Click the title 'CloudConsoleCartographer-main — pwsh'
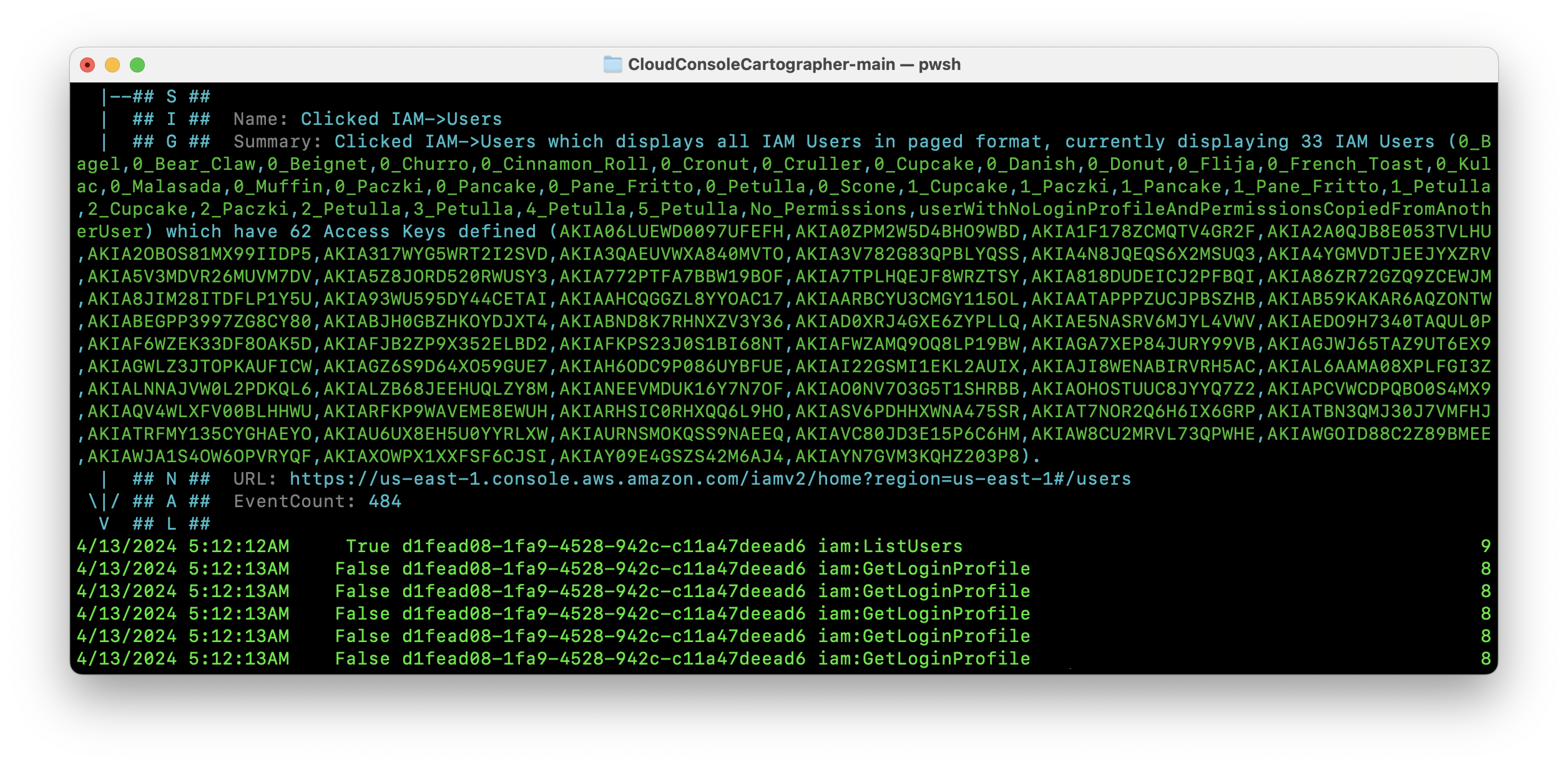The height and width of the screenshot is (767, 1568). [794, 64]
